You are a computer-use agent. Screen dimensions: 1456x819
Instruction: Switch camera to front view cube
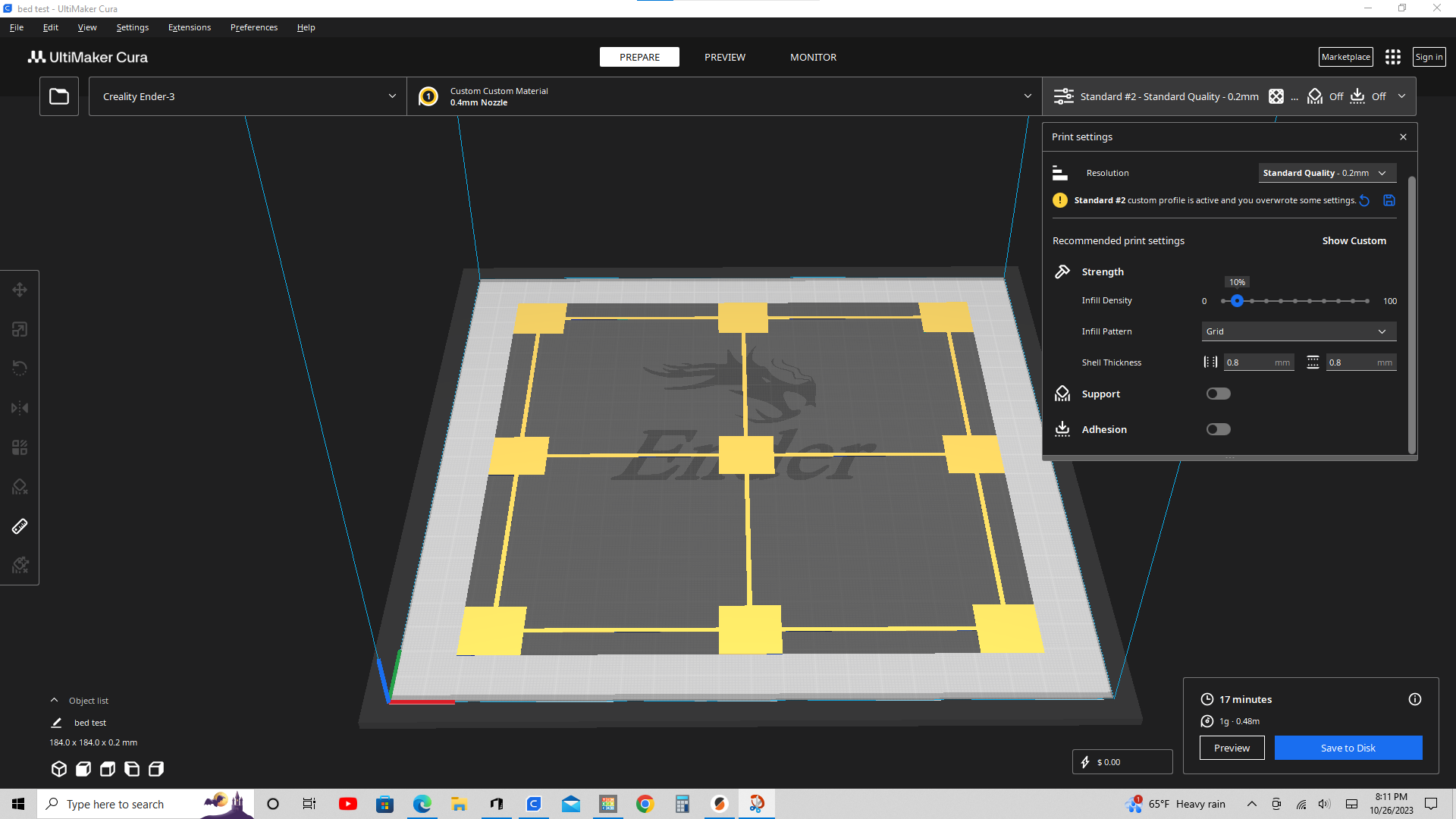tap(83, 768)
